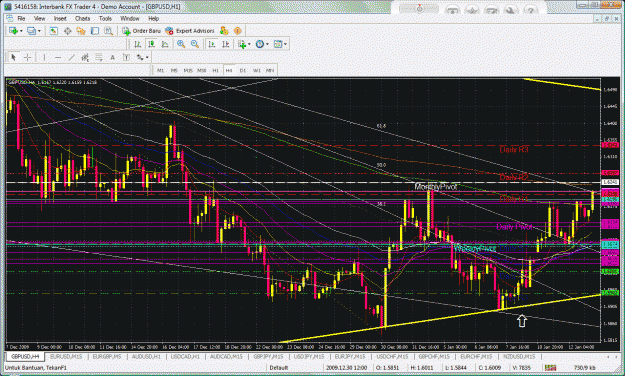Click the people icon after Expert Advisors
625x376 pixels.
(224, 31)
